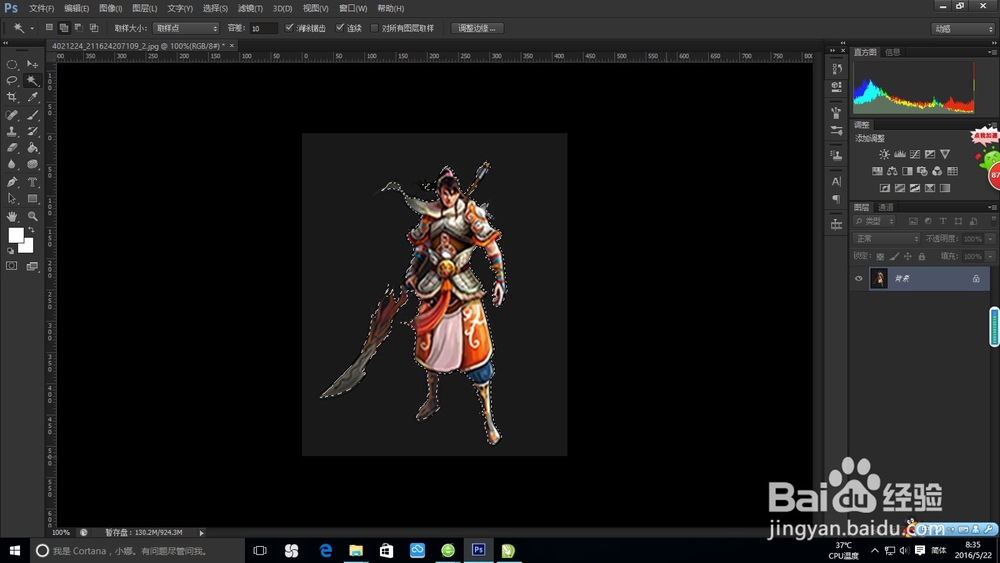Image resolution: width=1000 pixels, height=563 pixels.
Task: Pick the Pen tool
Action: coord(12,182)
